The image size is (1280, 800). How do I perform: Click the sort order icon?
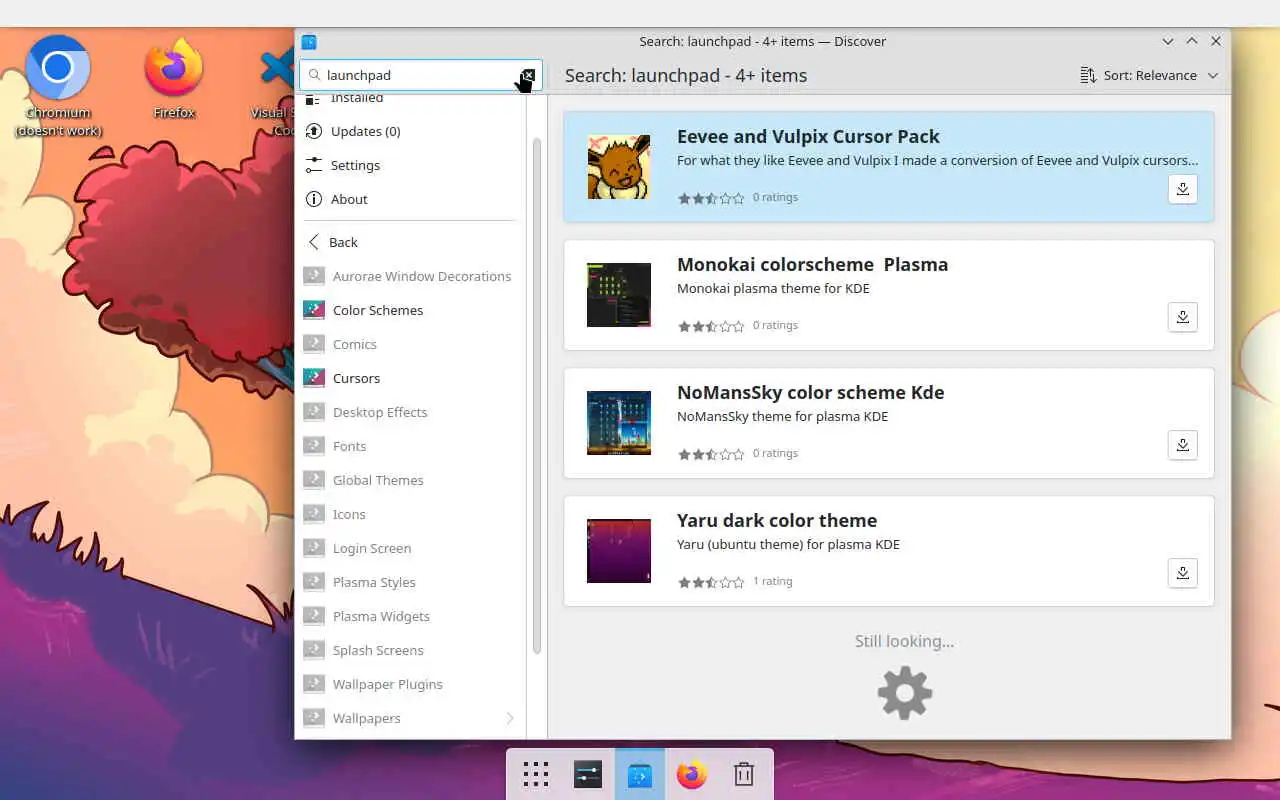1088,75
